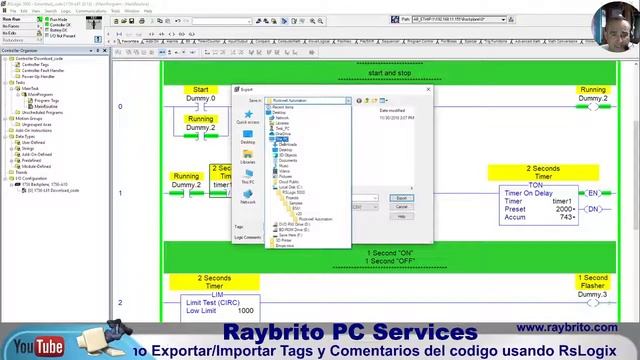Image resolution: width=640 pixels, height=360 pixels.
Task: Open the File menu
Action: 13,11
